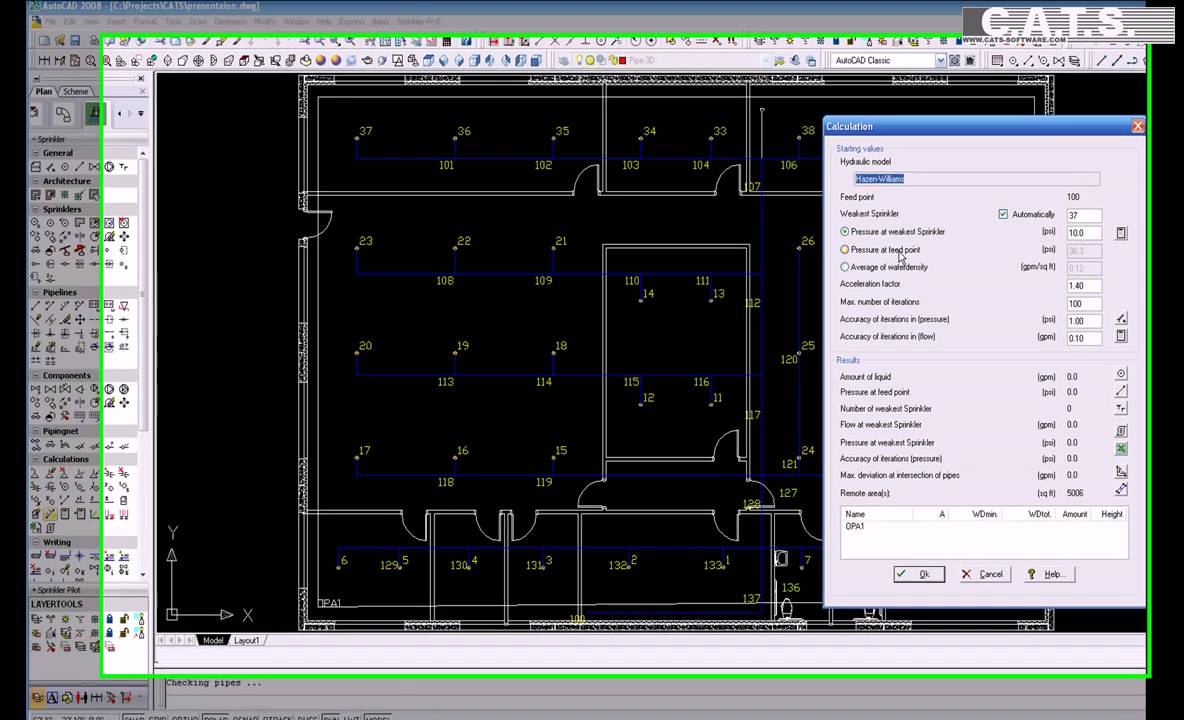The width and height of the screenshot is (1184, 720).
Task: Click the circle target icon beside Amount of liquid
Action: click(1121, 374)
